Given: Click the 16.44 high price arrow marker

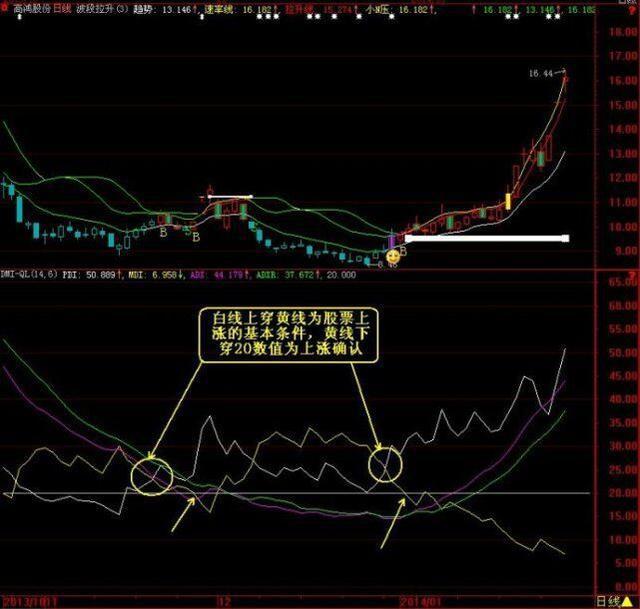Looking at the screenshot, I should 547,73.
